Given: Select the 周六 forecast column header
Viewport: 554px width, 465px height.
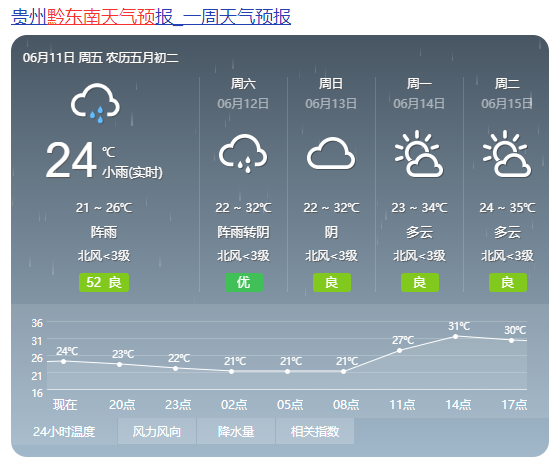Looking at the screenshot, I should [x=243, y=84].
